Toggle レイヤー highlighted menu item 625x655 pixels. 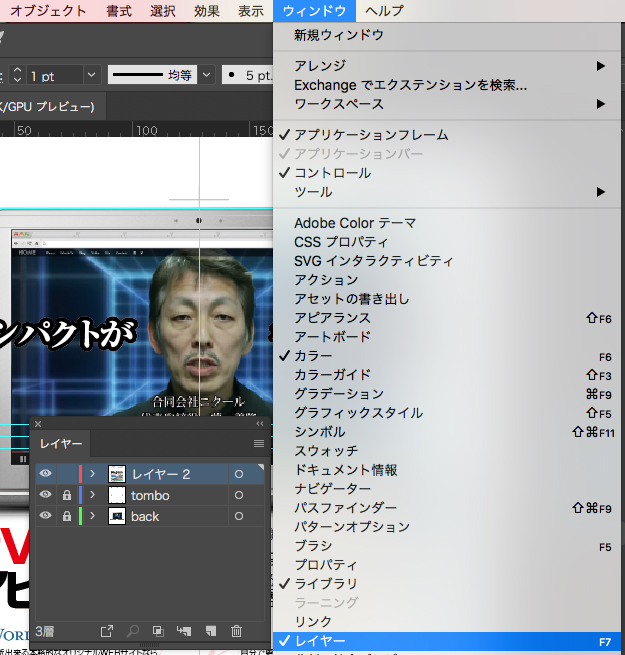[447, 641]
